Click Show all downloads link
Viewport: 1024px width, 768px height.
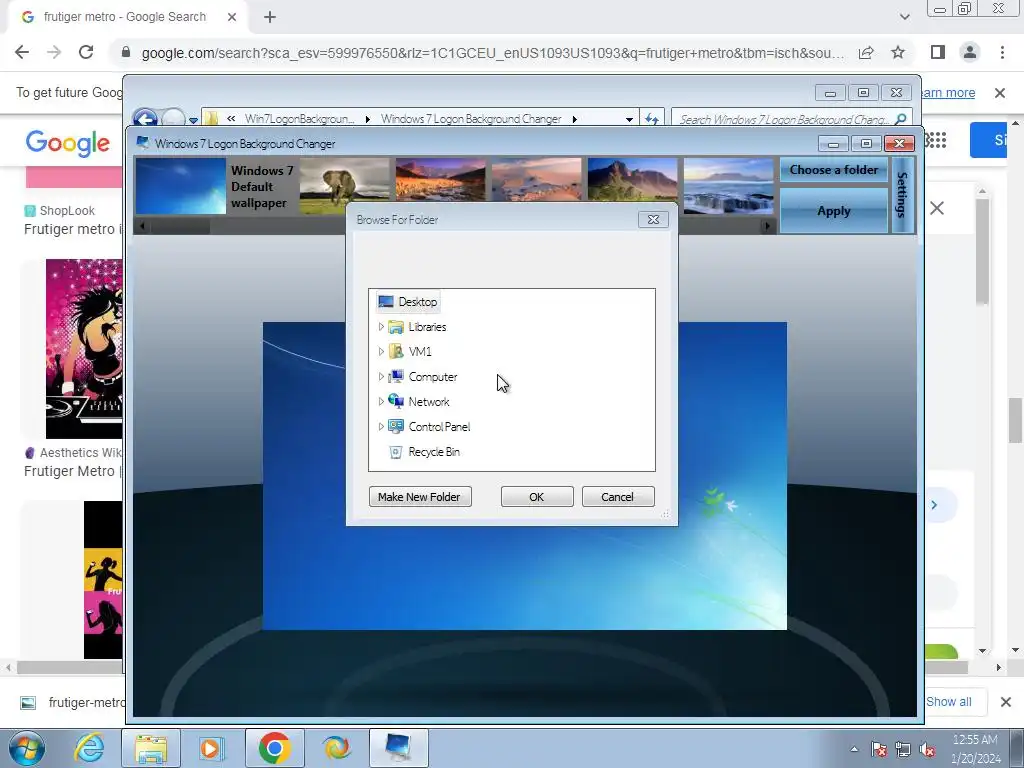point(948,701)
